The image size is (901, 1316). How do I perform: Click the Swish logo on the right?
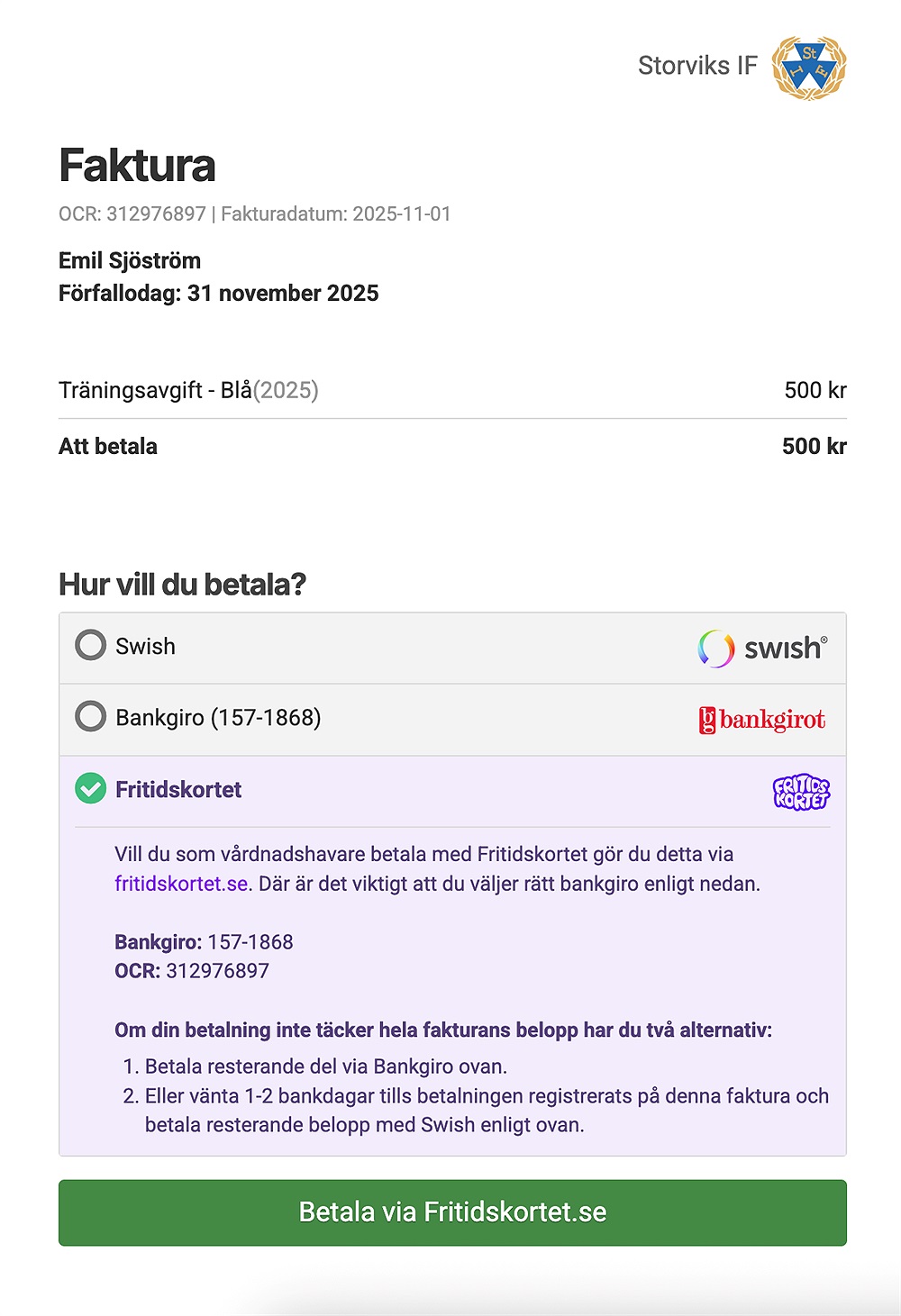762,648
